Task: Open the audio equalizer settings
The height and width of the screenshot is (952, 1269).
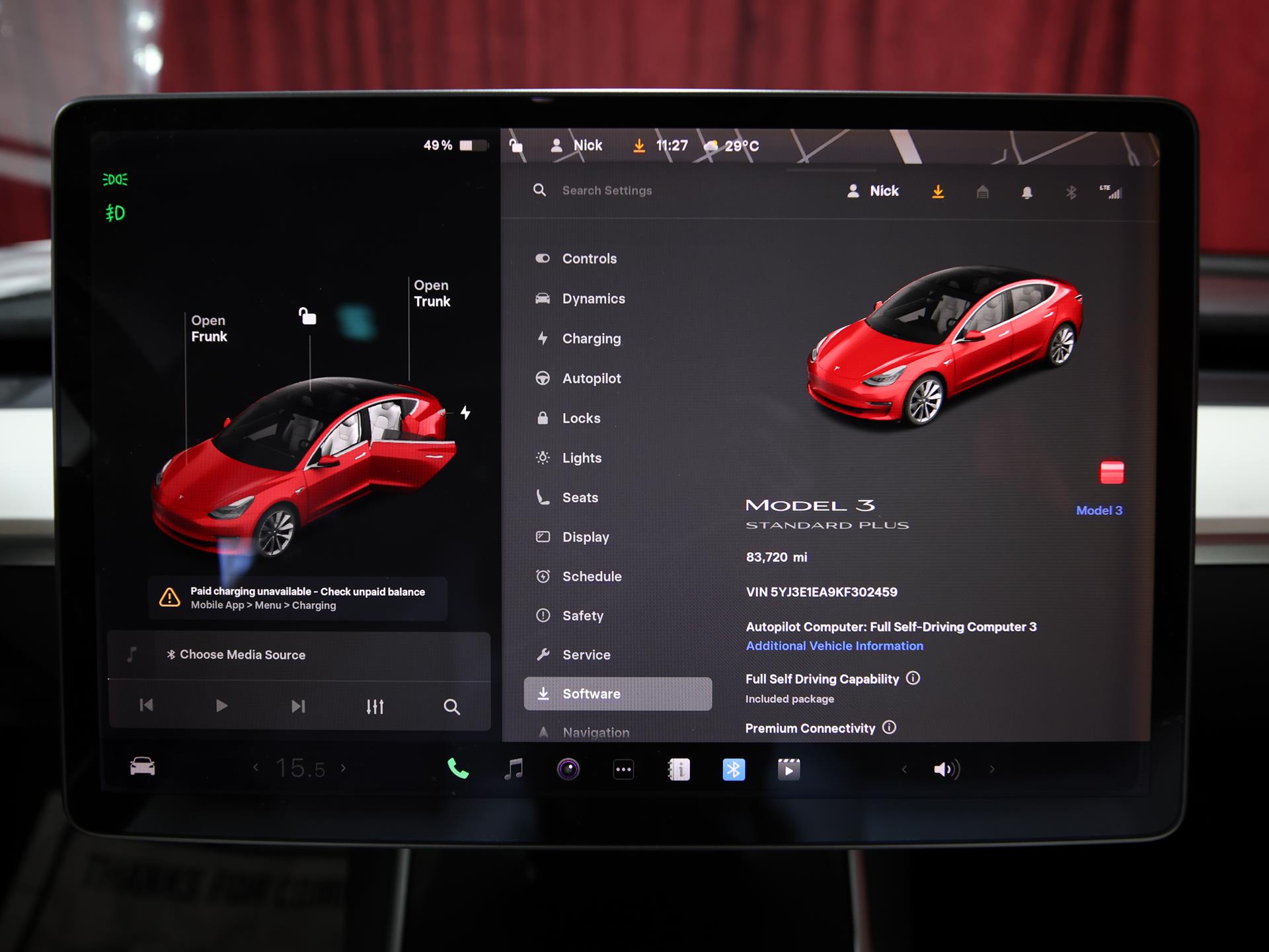Action: pos(375,707)
